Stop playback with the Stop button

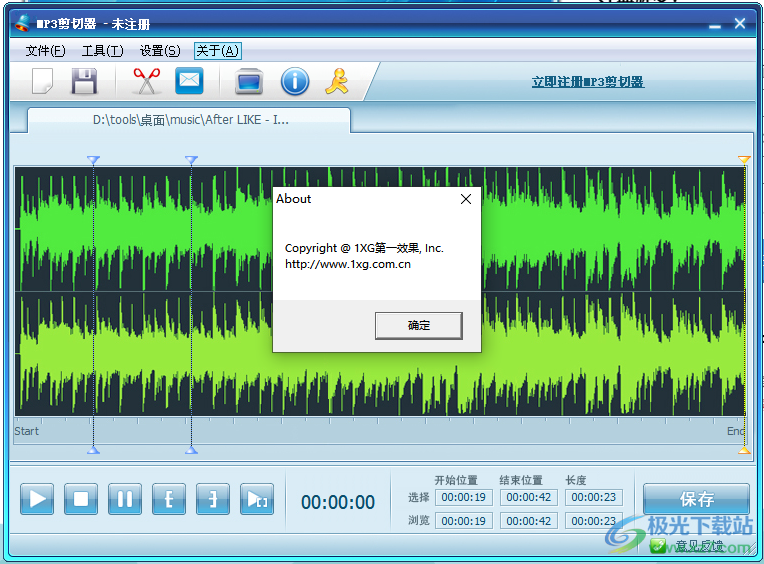[x=81, y=499]
